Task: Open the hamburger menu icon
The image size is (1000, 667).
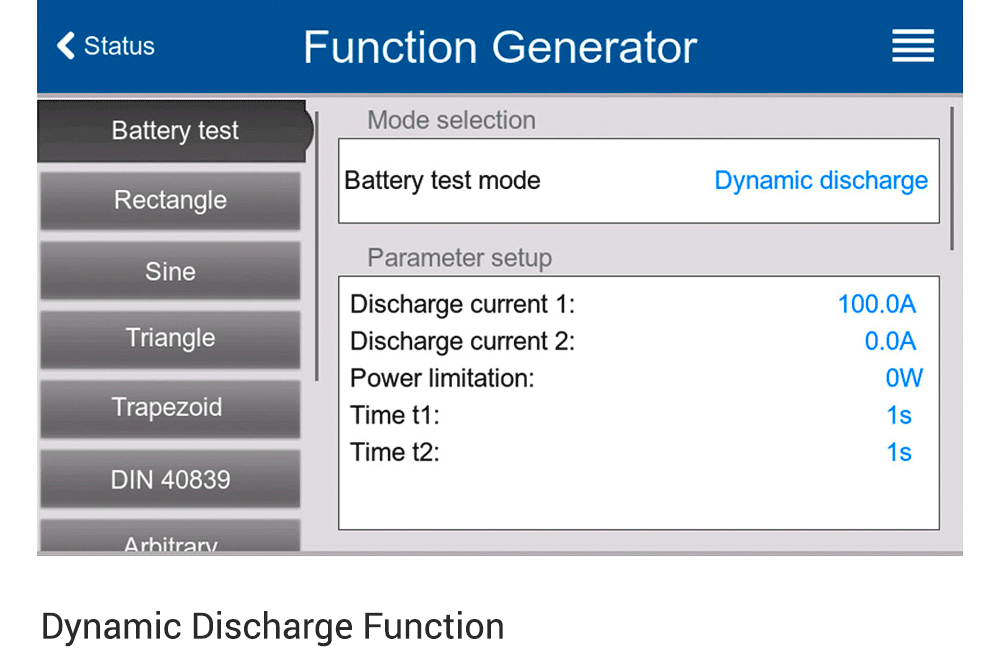Action: tap(913, 46)
